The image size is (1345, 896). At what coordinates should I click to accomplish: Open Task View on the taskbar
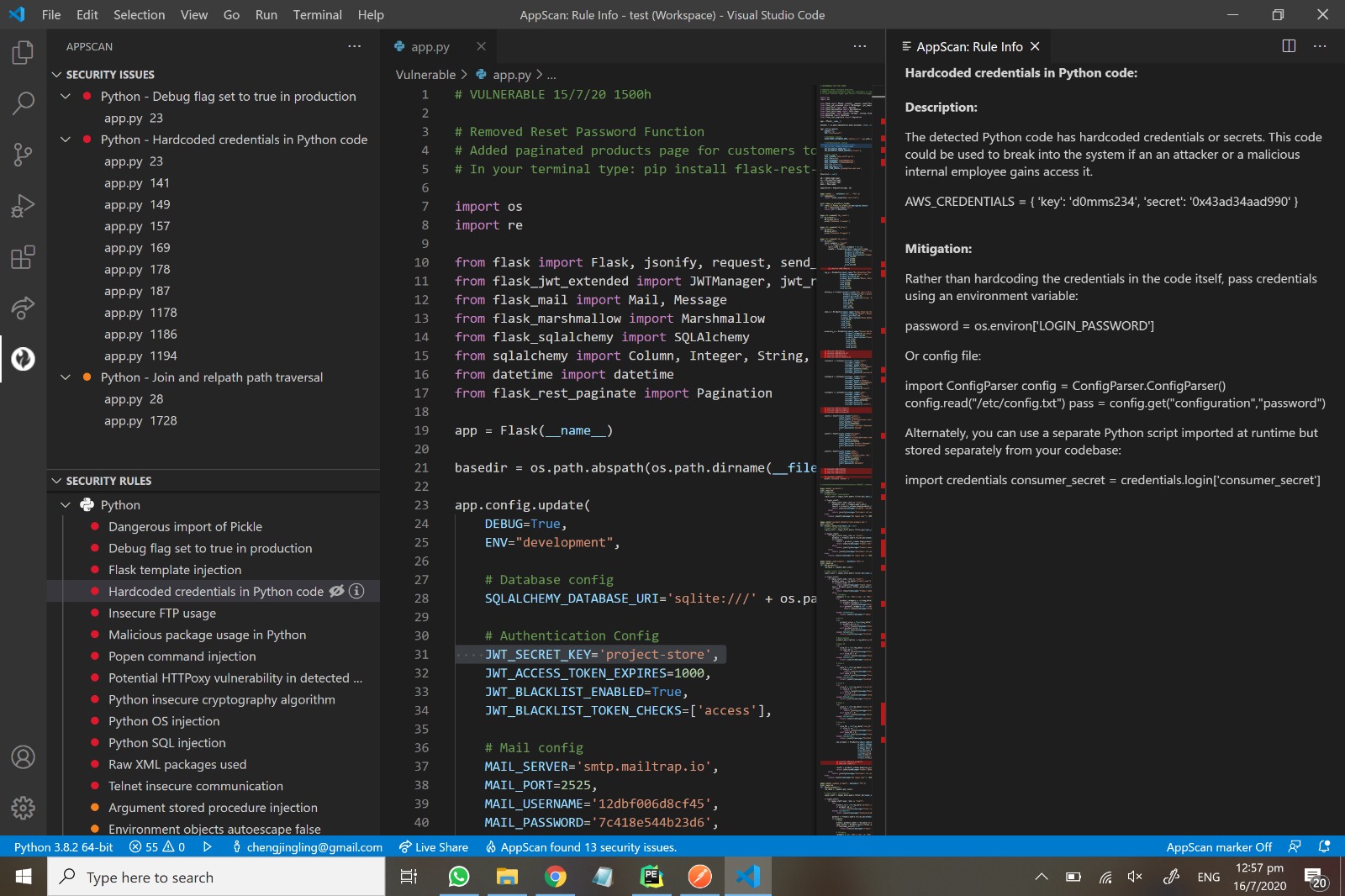click(409, 877)
